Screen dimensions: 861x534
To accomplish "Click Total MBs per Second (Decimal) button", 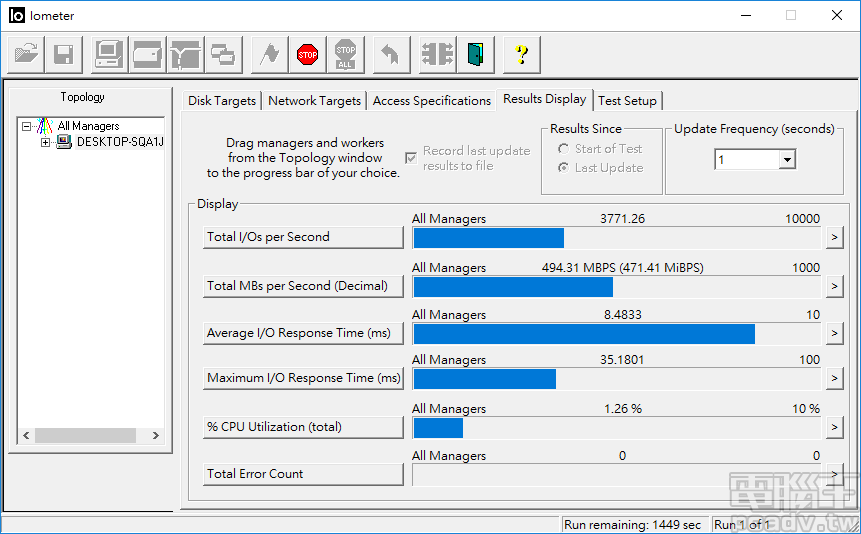I will 303,286.
